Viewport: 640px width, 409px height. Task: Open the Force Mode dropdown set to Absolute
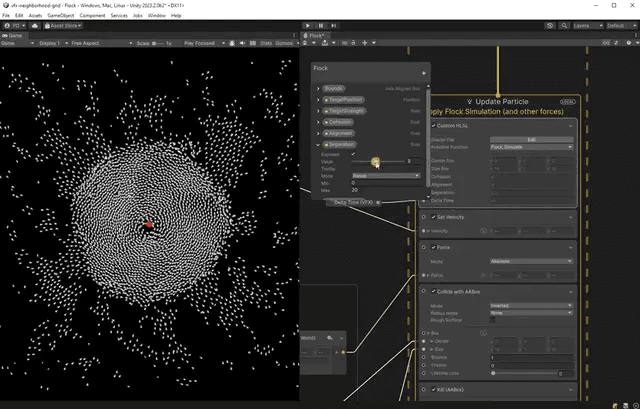[x=531, y=260]
